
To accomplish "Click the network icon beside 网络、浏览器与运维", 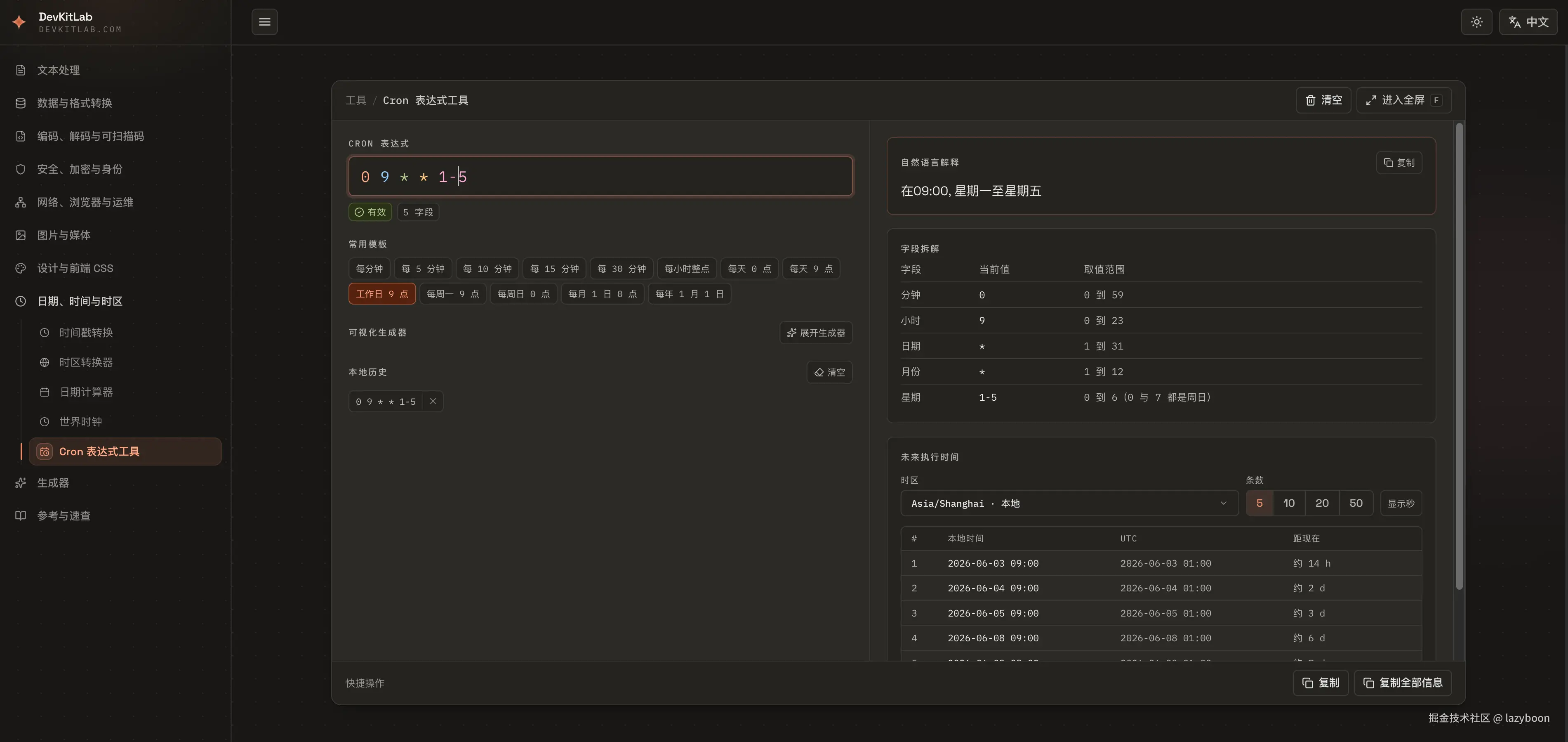I will 21,202.
